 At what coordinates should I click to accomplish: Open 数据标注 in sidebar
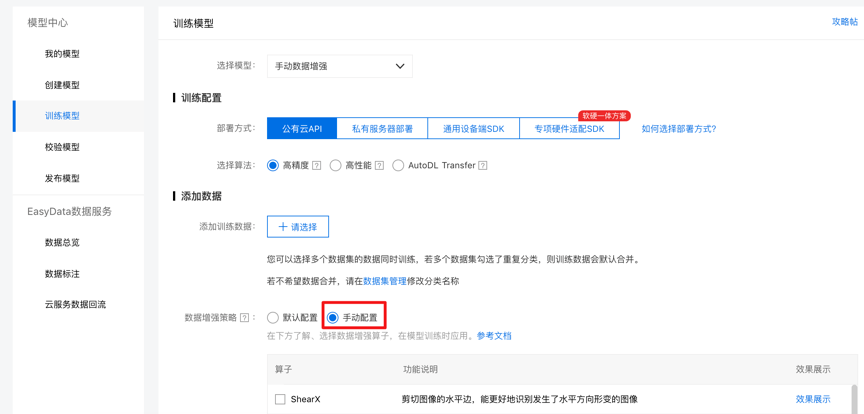pyautogui.click(x=62, y=273)
